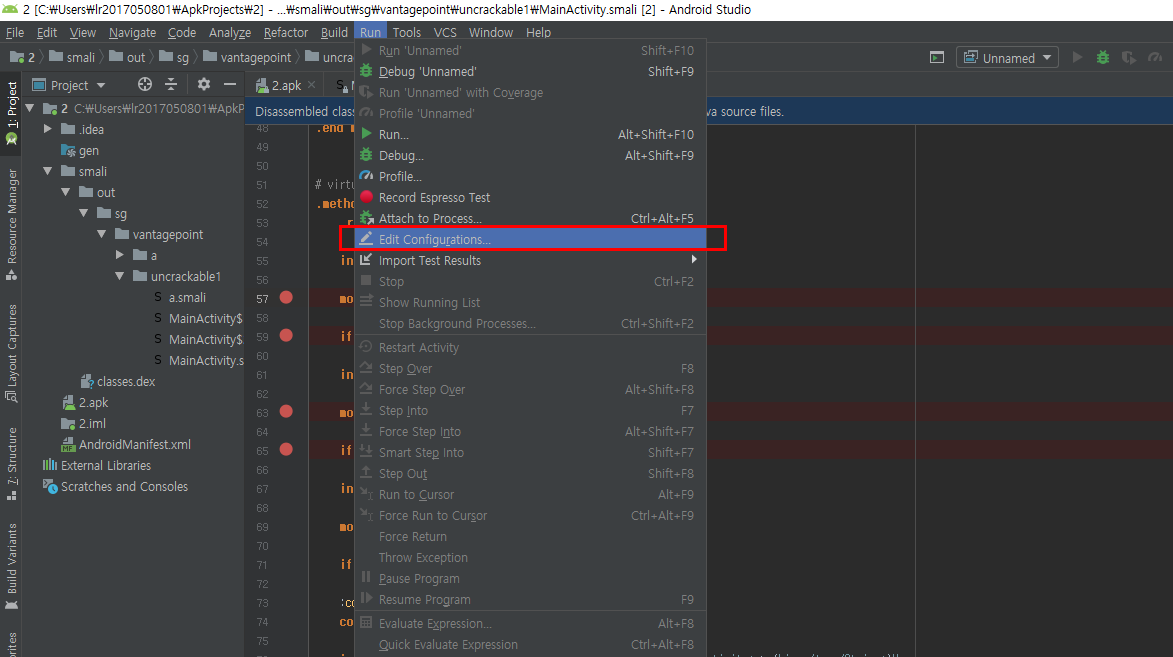The width and height of the screenshot is (1173, 657).
Task: Select Profile... menu entry
Action: click(530, 177)
